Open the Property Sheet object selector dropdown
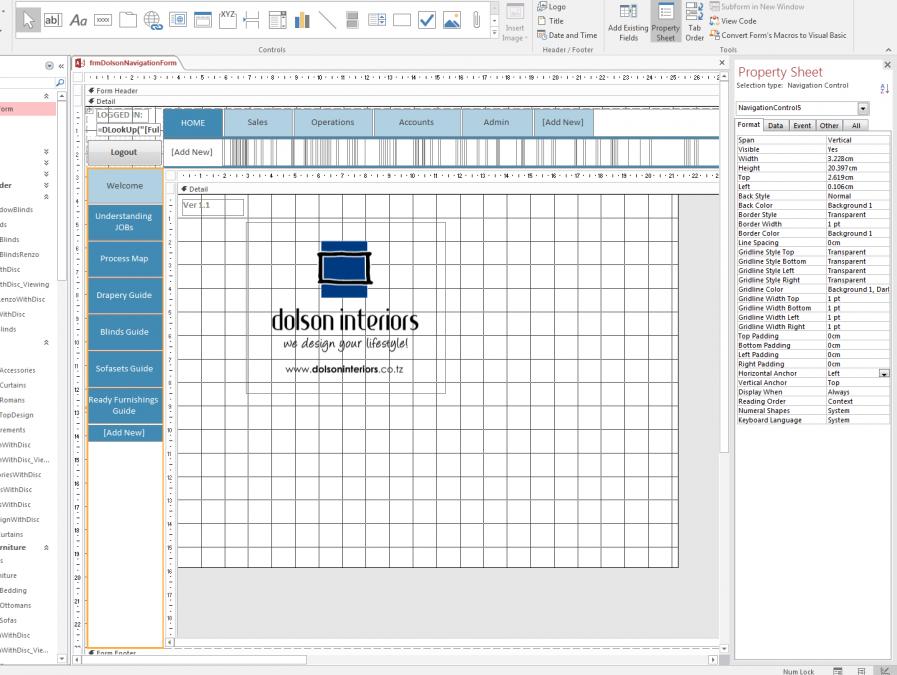 (863, 108)
